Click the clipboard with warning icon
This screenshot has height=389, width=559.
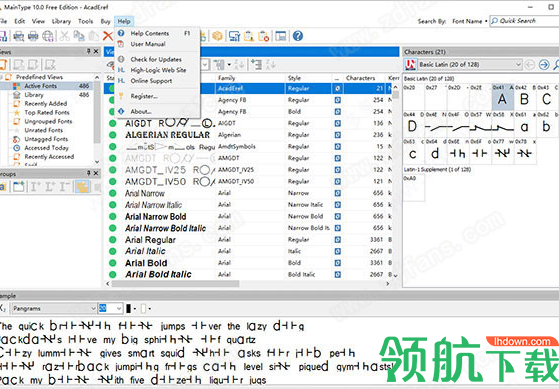(x=249, y=36)
